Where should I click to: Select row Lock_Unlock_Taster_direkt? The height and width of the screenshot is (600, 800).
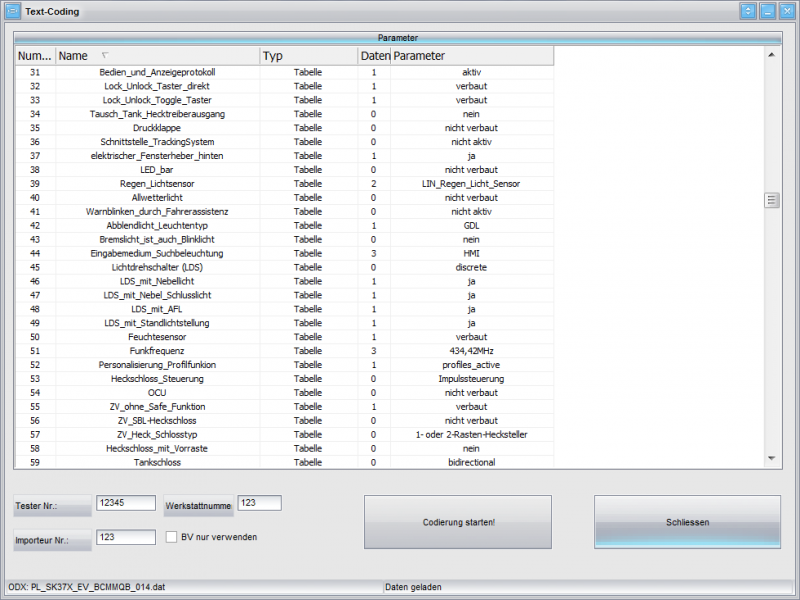pos(285,86)
